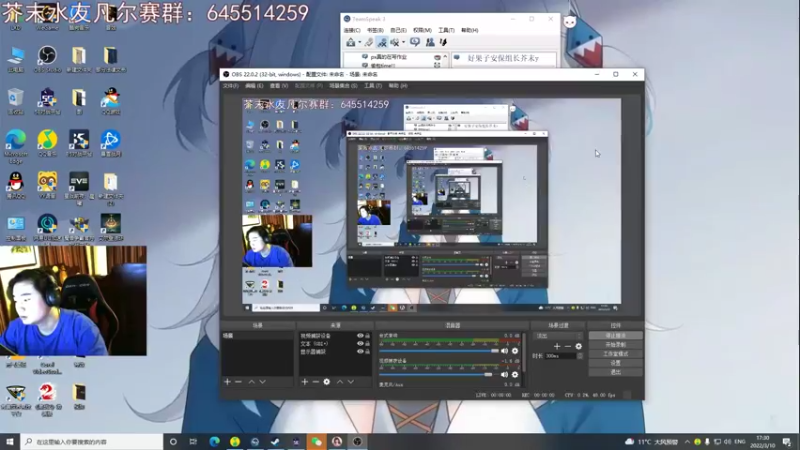Select the 场景 entry in Scenes list
The width and height of the screenshot is (800, 450).
point(257,336)
